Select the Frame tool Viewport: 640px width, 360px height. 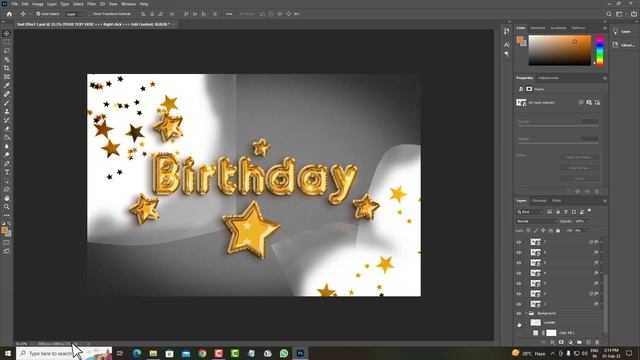click(7, 76)
